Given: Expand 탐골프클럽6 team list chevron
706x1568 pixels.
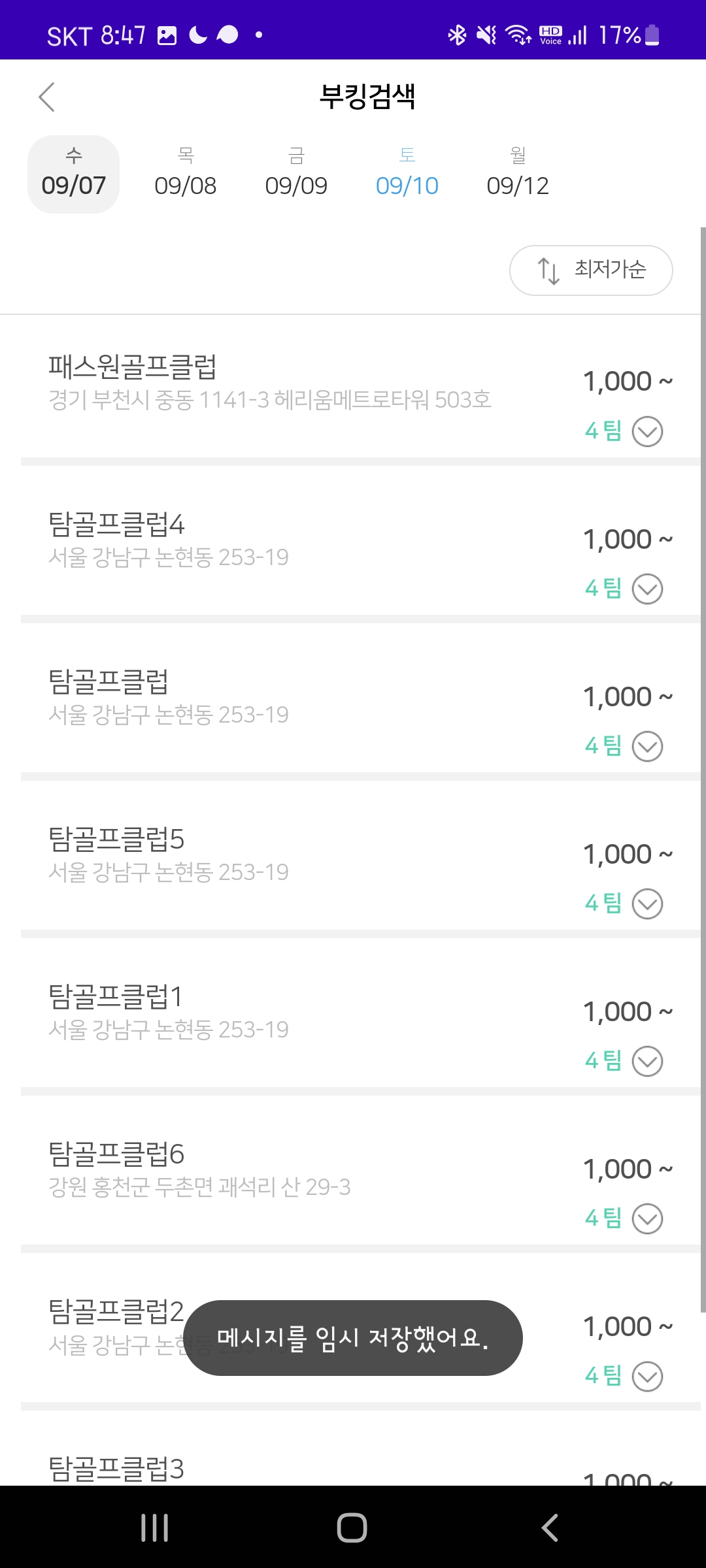Looking at the screenshot, I should [x=647, y=1218].
